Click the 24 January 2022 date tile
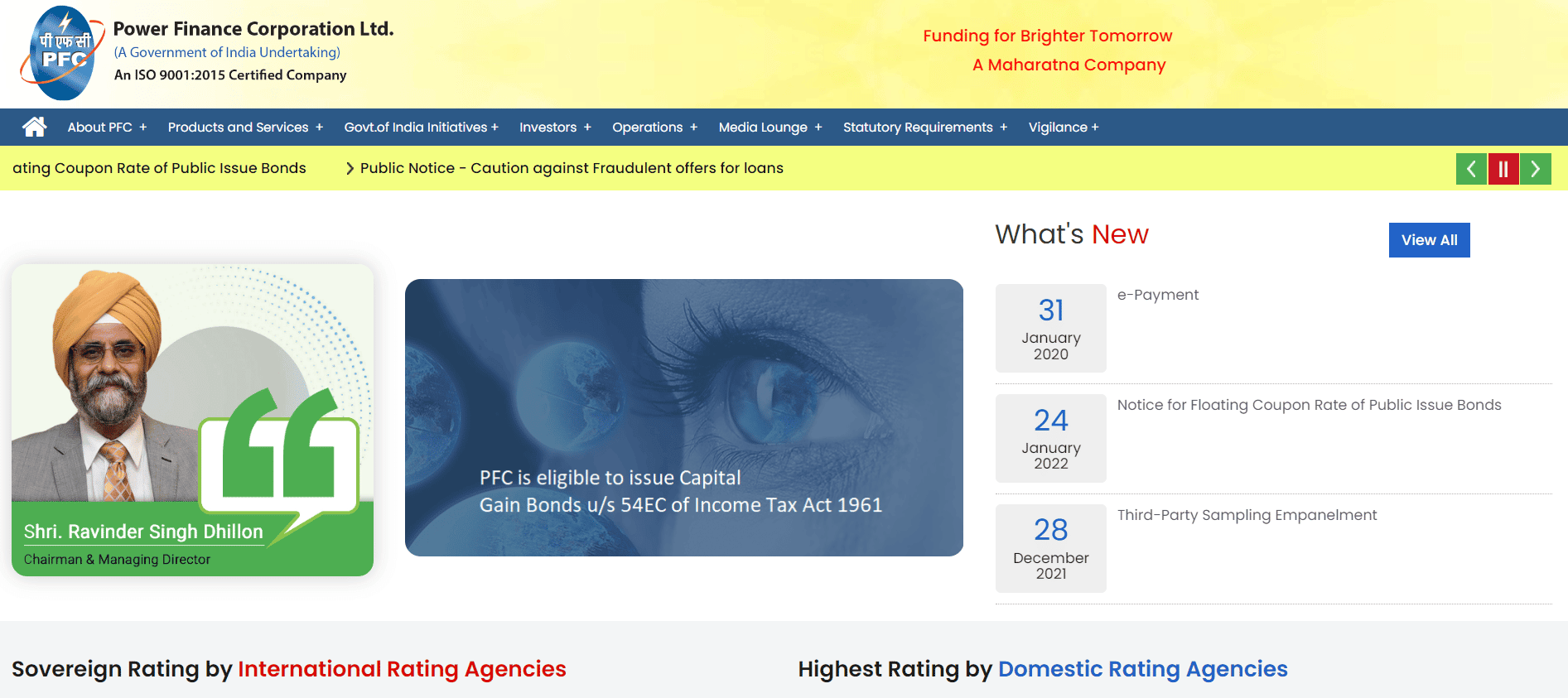This screenshot has height=698, width=1568. [x=1051, y=438]
